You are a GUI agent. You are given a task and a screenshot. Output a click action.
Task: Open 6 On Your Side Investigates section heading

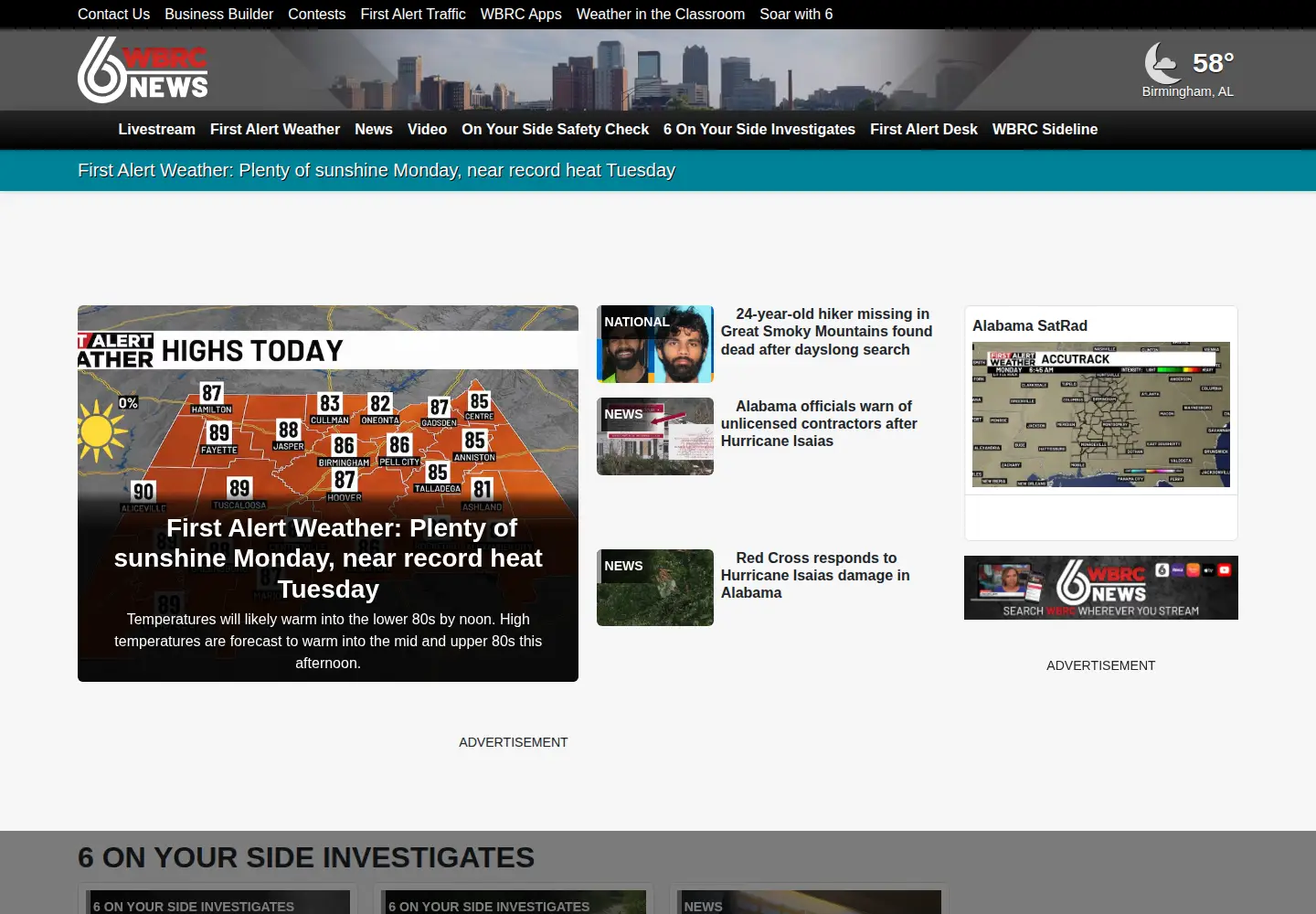pos(306,857)
